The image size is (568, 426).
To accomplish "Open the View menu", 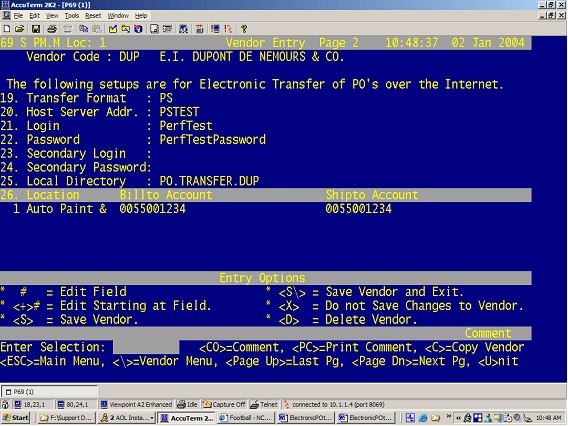I will tap(52, 16).
